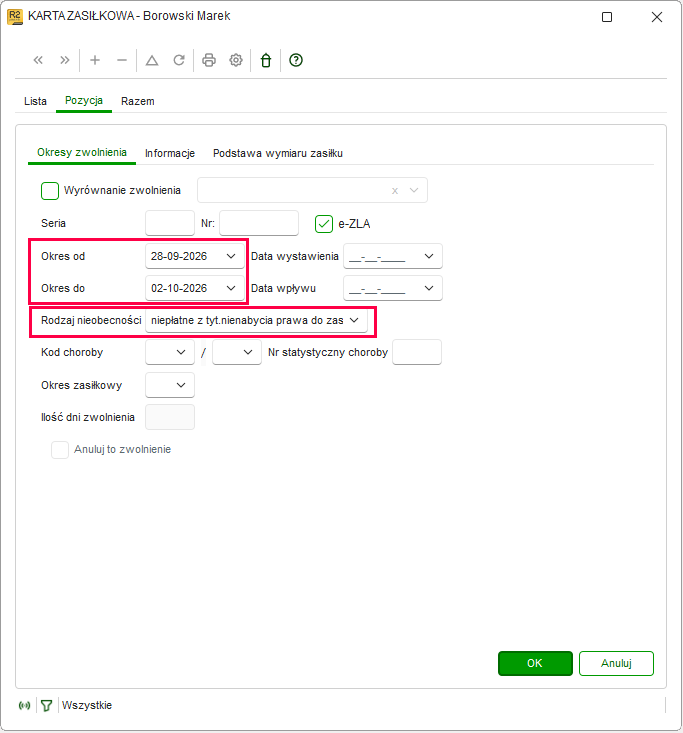Click the Ilość dni zwolnienia field
Viewport: 683px width, 733px height.
pyautogui.click(x=170, y=417)
